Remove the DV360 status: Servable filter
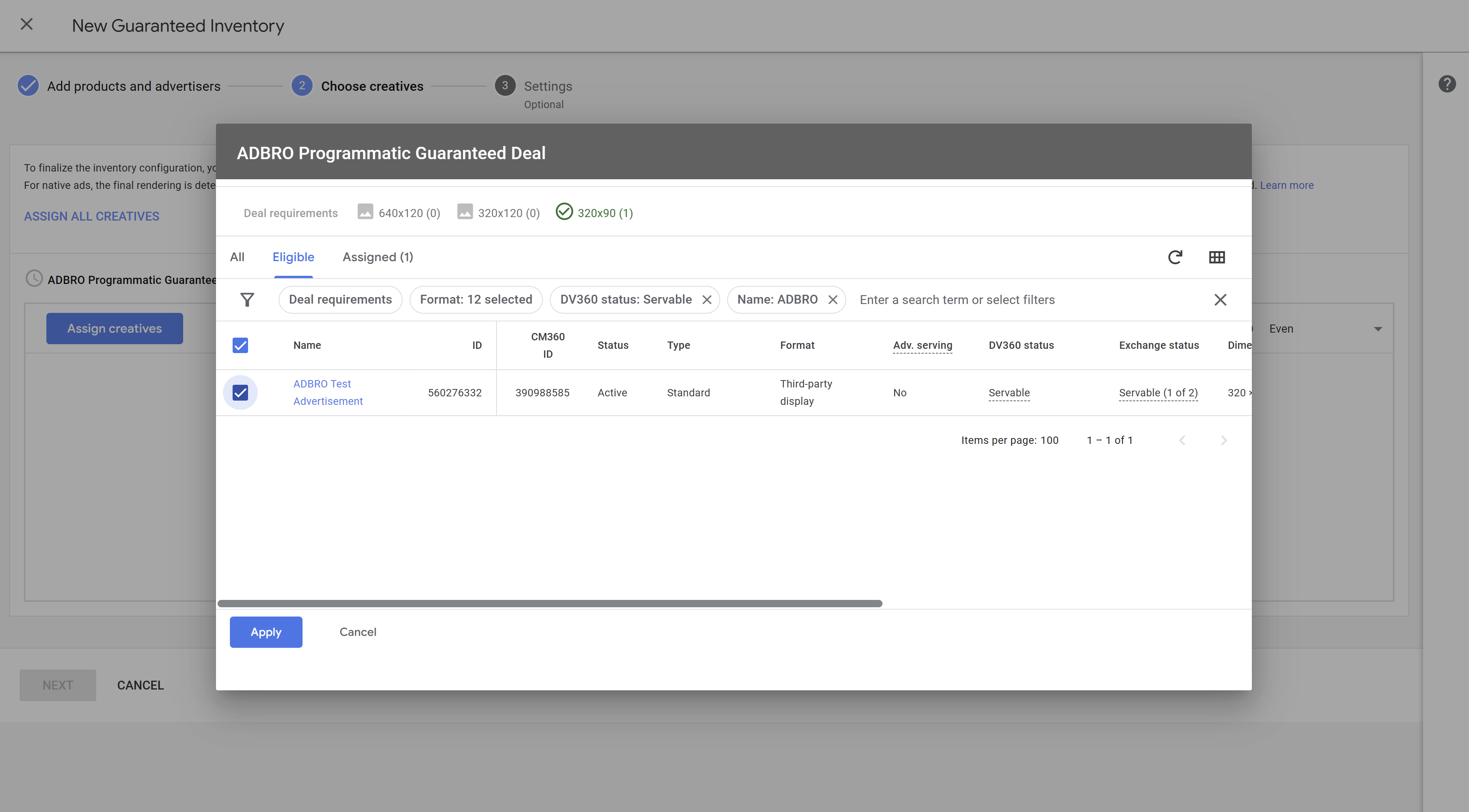The image size is (1469, 812). (x=707, y=299)
